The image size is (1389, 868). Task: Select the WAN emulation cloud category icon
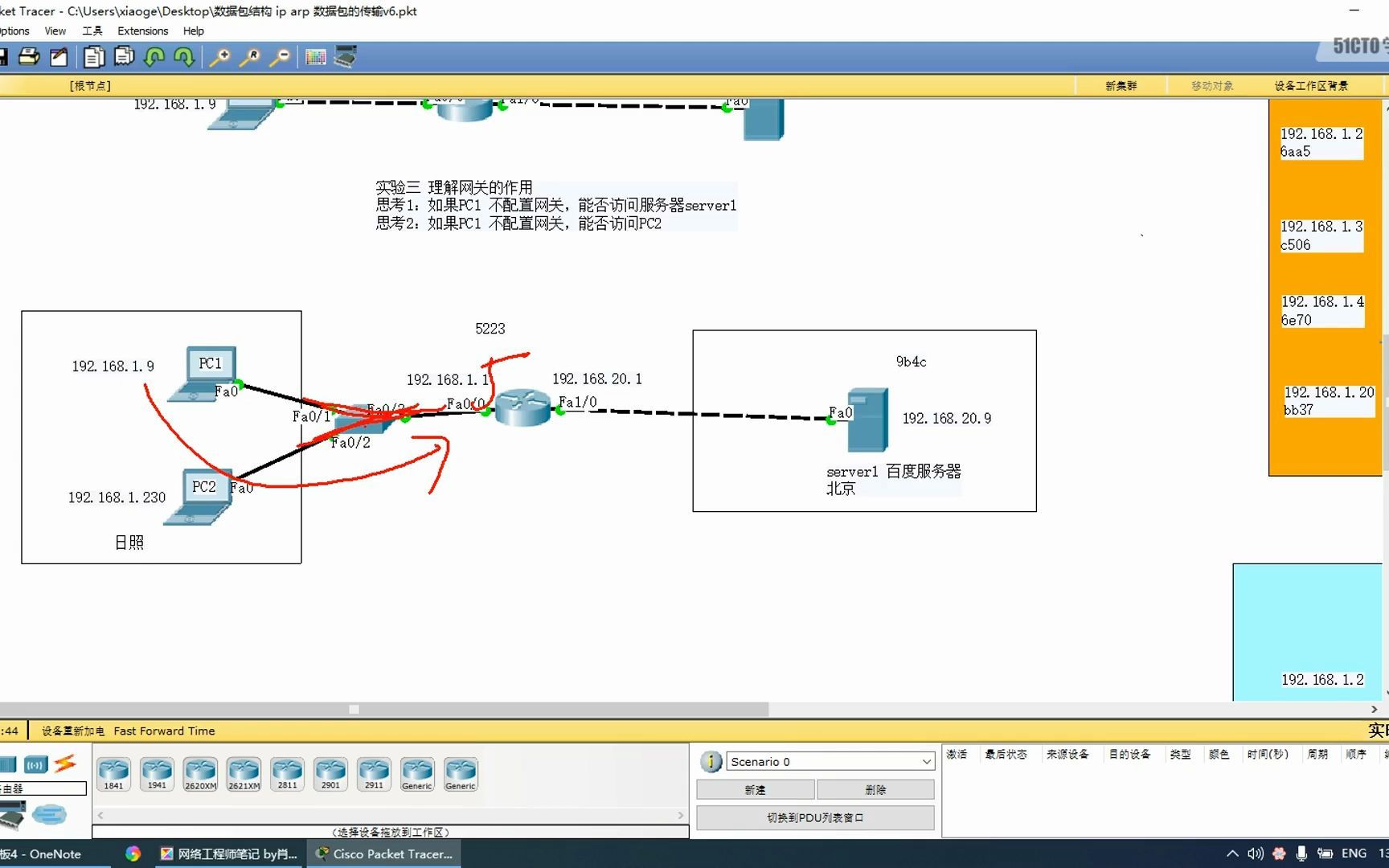coord(49,815)
